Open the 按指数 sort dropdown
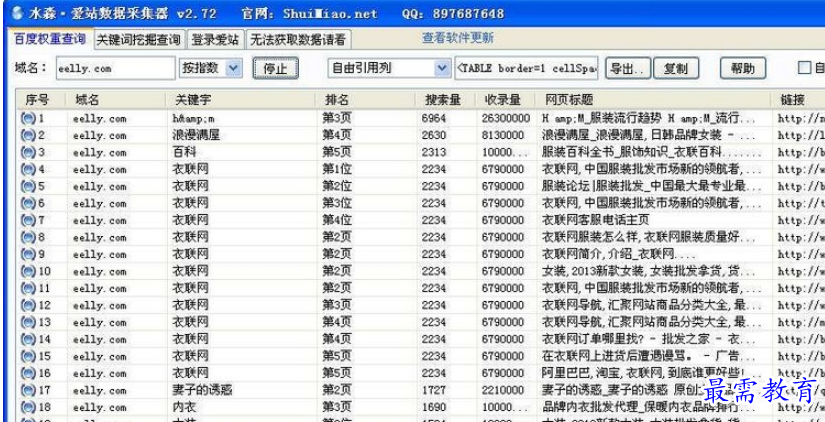The width and height of the screenshot is (825, 422). pos(234,68)
